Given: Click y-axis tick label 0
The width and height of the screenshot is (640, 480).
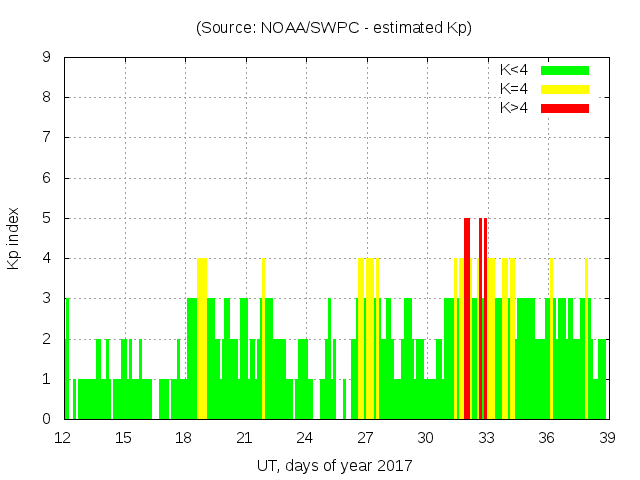Looking at the screenshot, I should point(47,419).
